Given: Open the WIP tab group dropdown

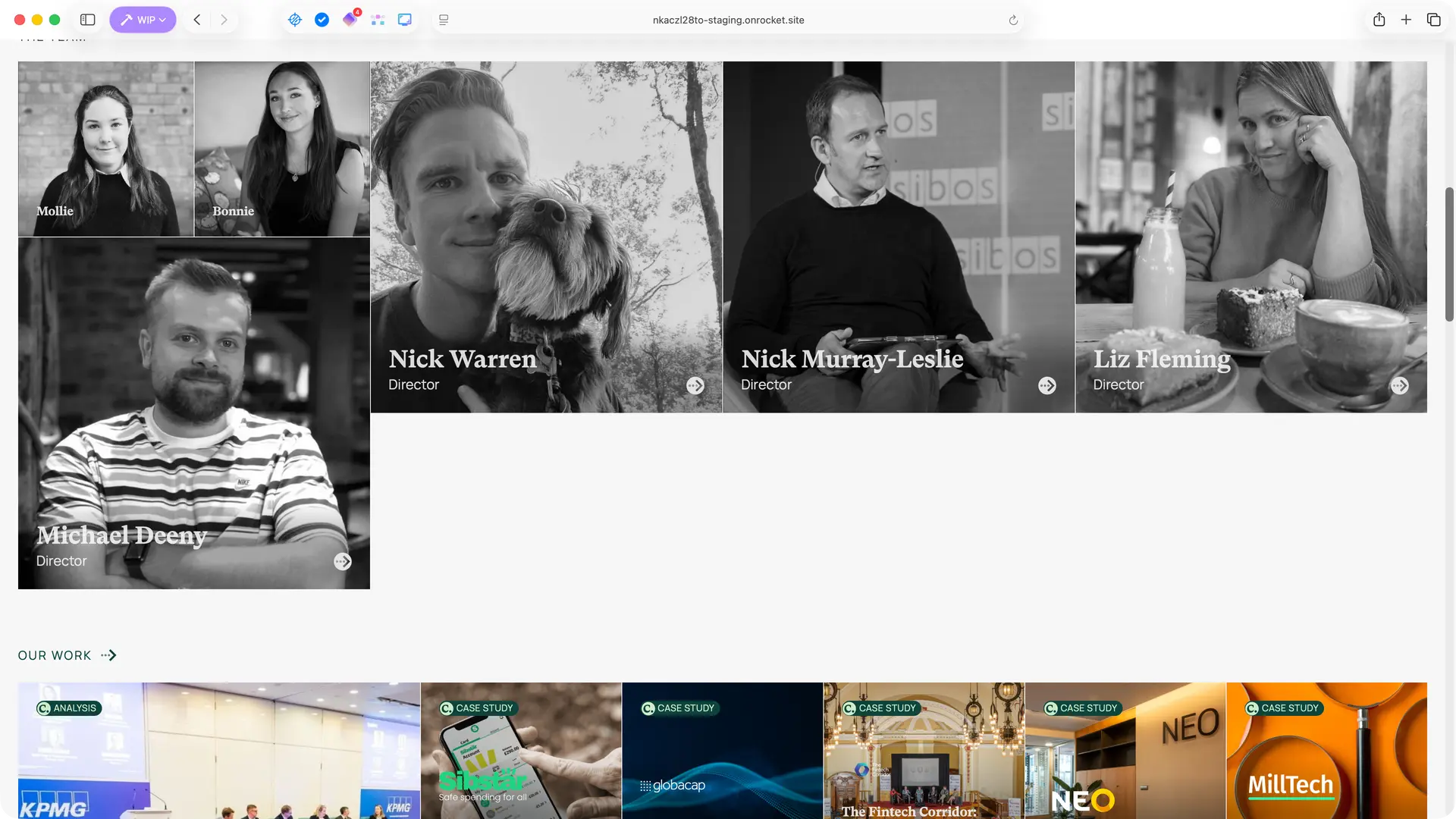Looking at the screenshot, I should 143,20.
